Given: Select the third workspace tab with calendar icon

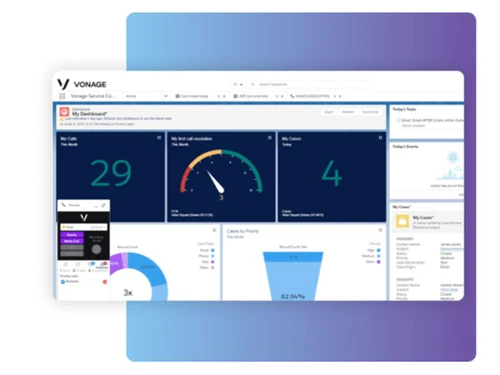Looking at the screenshot, I should (x=251, y=96).
